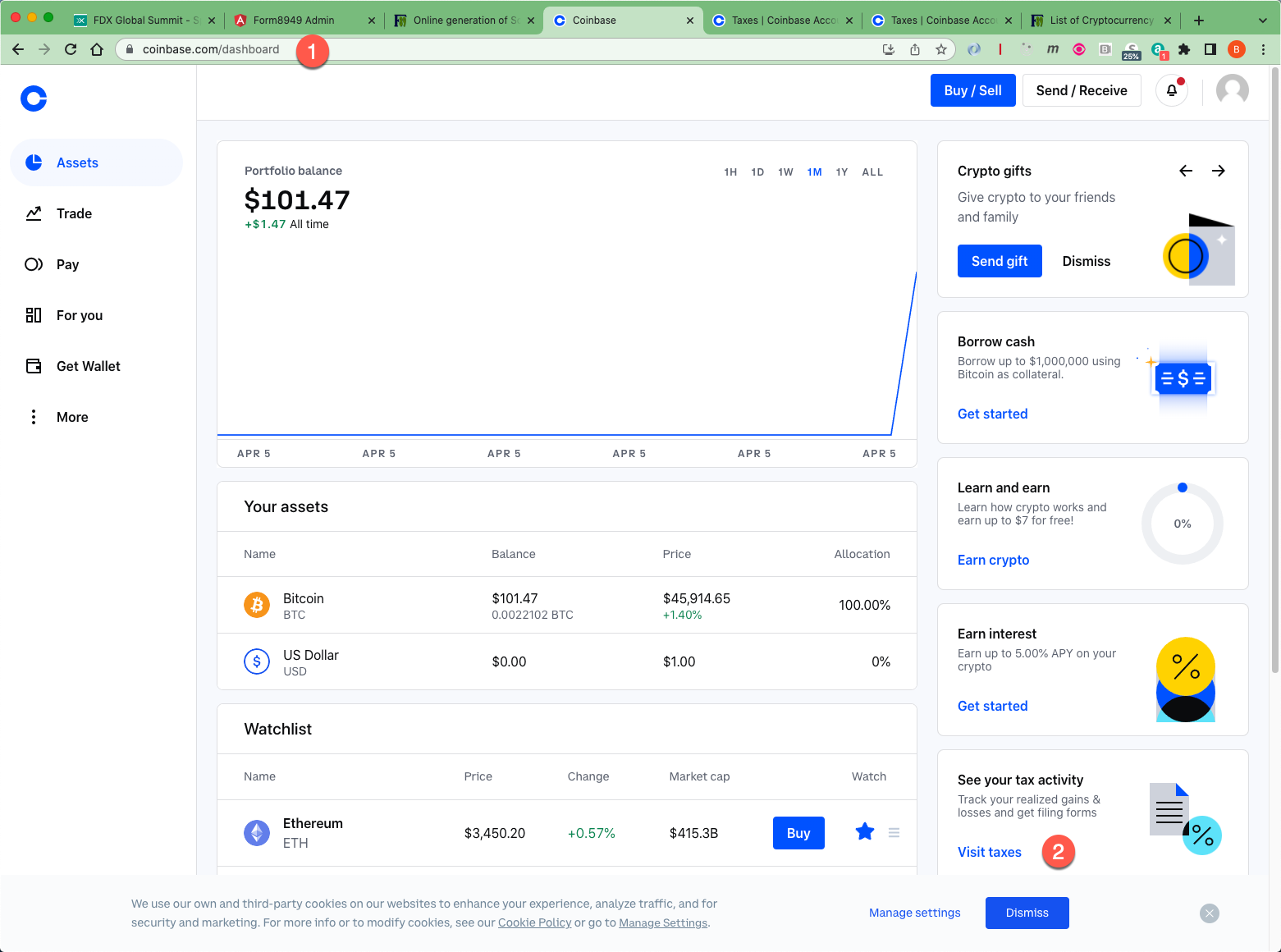Open a new browser tab
Viewport: 1281px width, 952px height.
[x=1199, y=20]
